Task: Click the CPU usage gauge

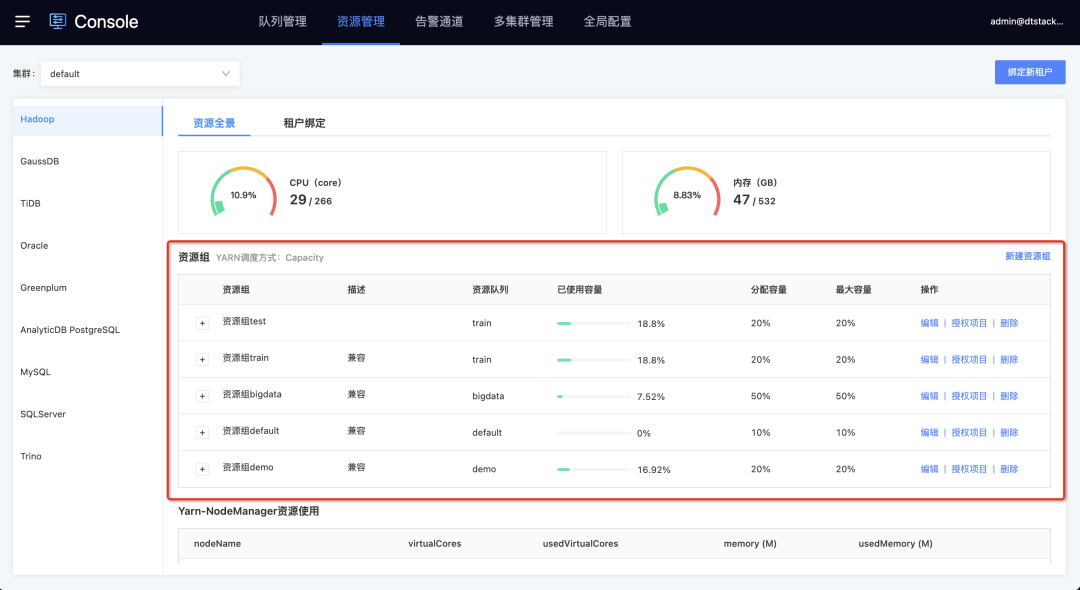Action: pyautogui.click(x=243, y=193)
